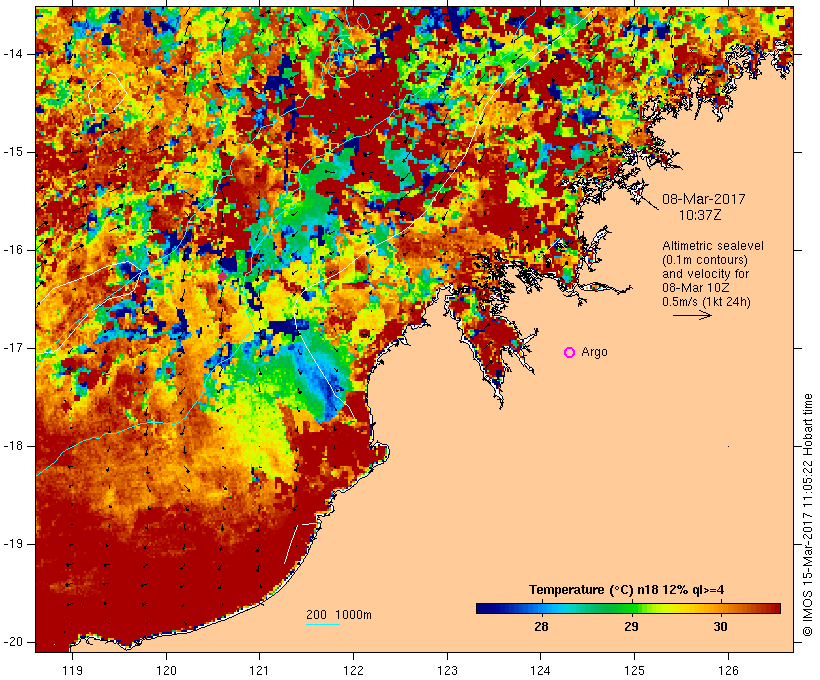Click the latitude label '-17'
This screenshot has width=820, height=680.
(13, 348)
